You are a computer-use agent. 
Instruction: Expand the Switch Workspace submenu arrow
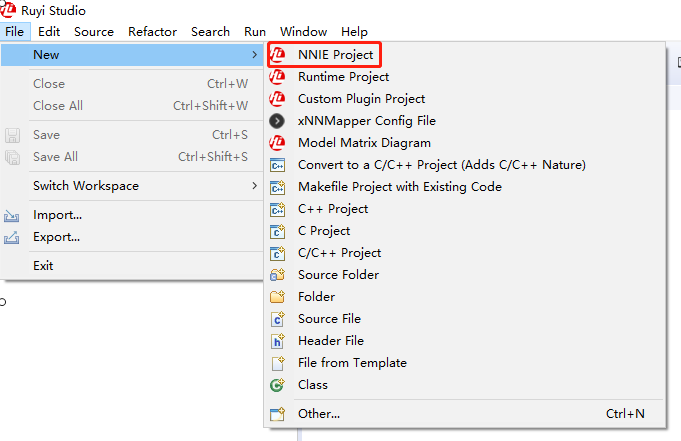pos(254,186)
